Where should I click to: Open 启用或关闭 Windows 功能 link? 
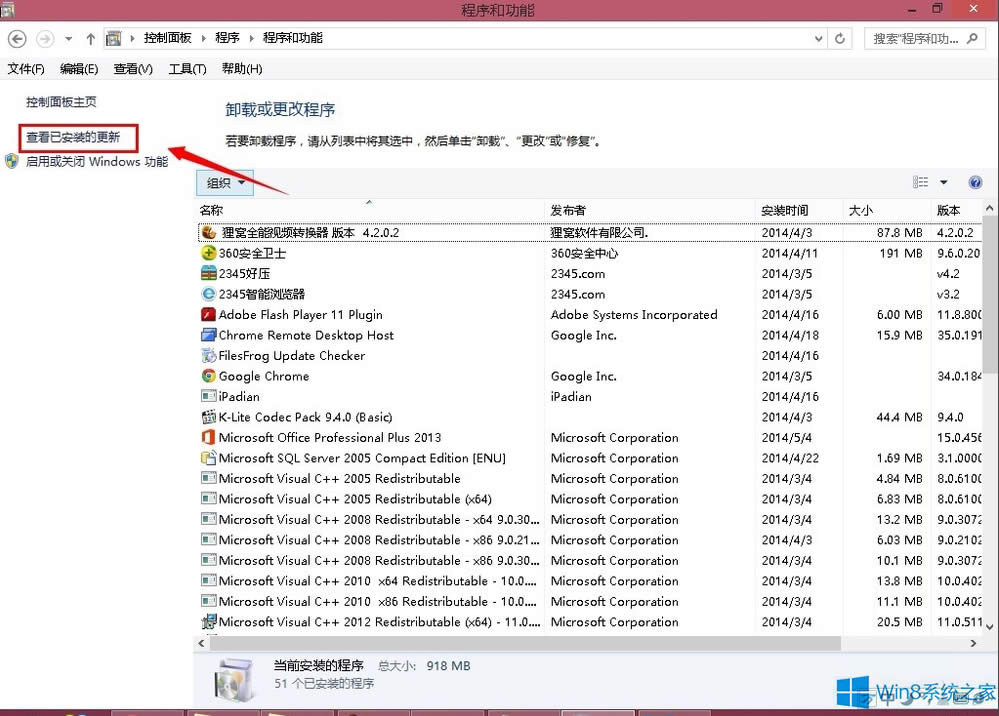[97, 162]
